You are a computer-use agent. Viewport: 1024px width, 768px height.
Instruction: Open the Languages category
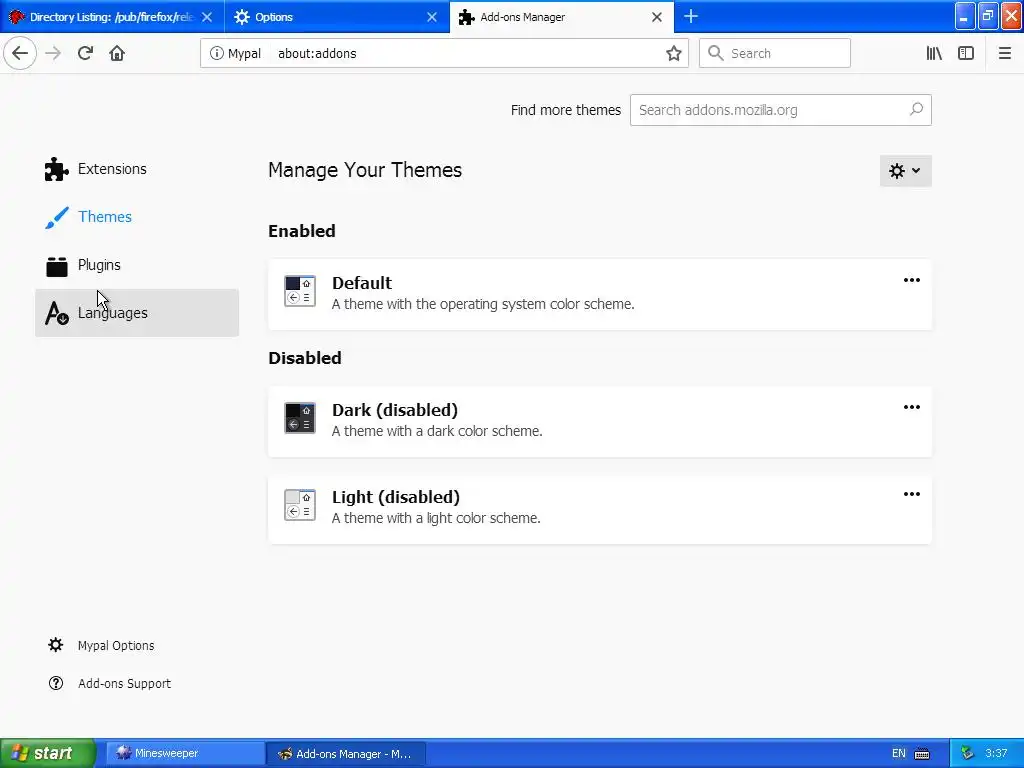pyautogui.click(x=137, y=313)
